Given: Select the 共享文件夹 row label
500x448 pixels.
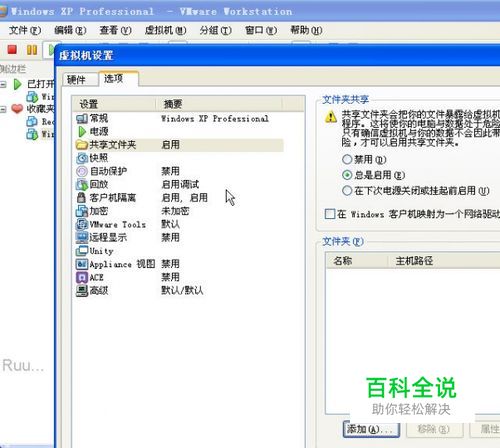Looking at the screenshot, I should click(113, 145).
